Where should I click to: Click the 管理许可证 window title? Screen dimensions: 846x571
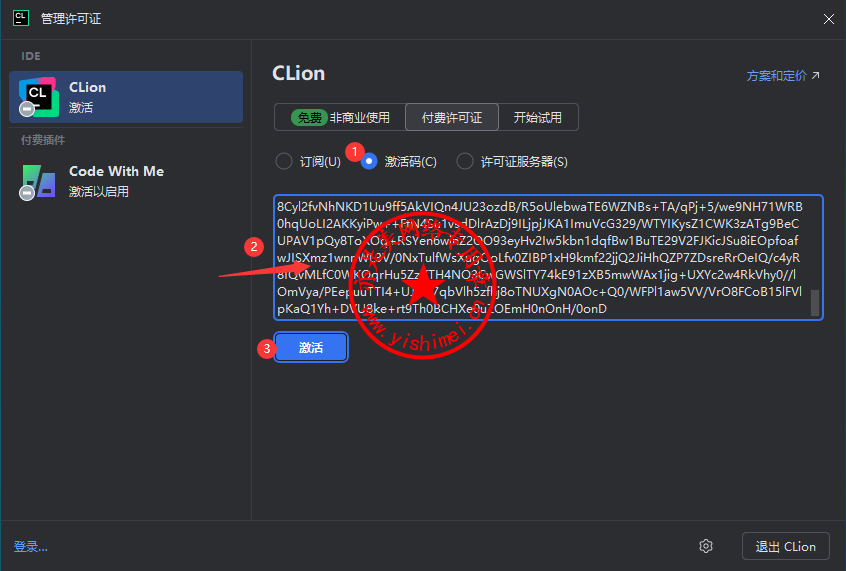point(71,19)
